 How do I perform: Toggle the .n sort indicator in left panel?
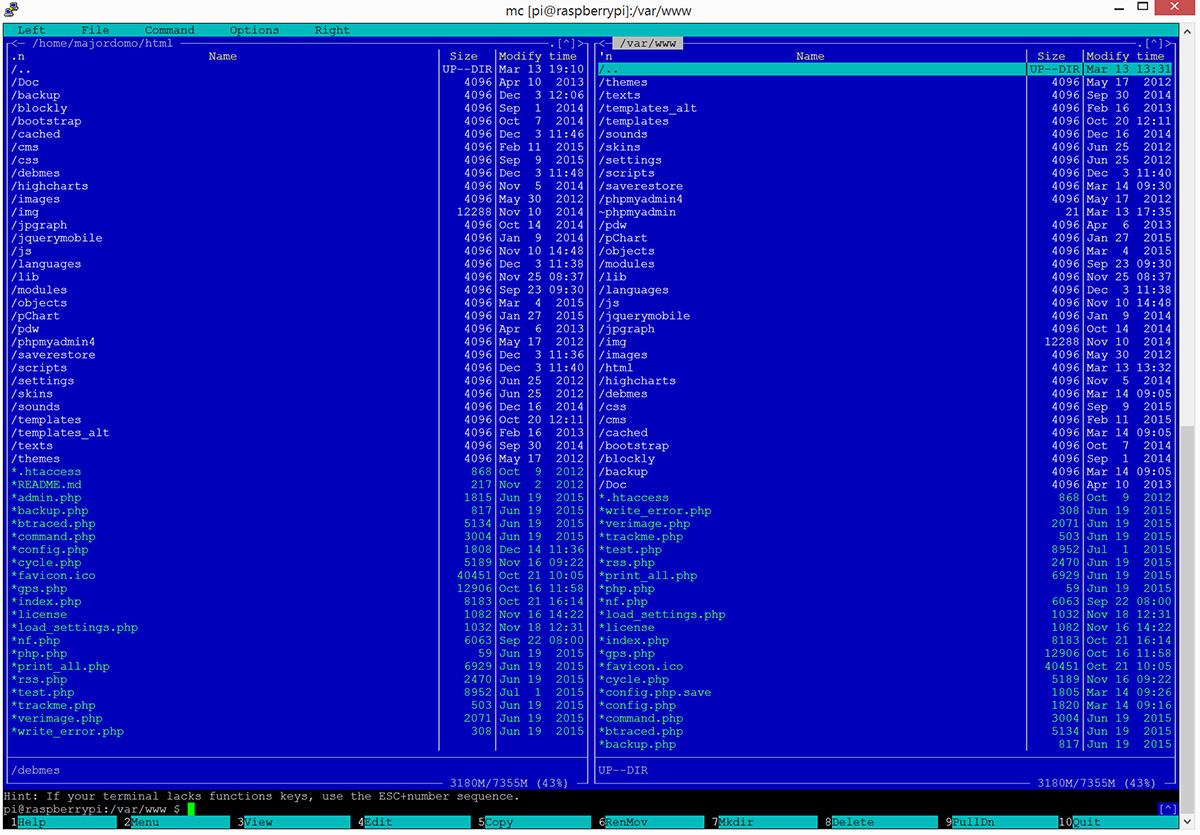[x=18, y=57]
